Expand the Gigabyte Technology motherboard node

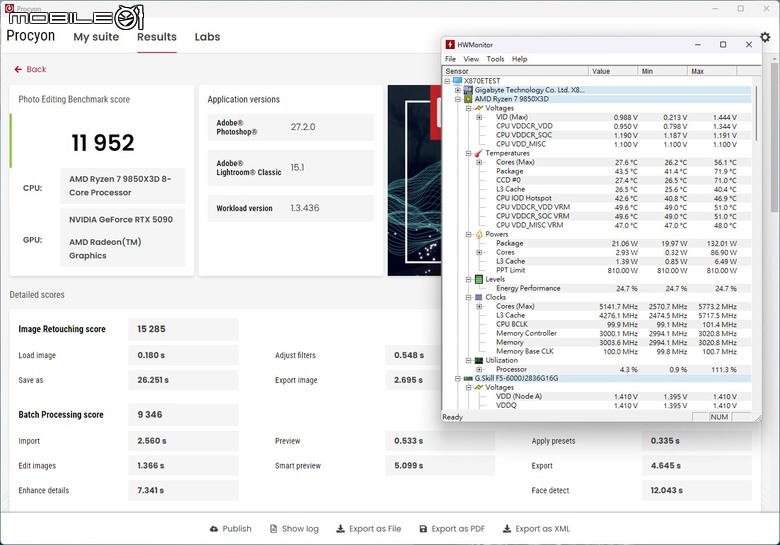(x=458, y=90)
